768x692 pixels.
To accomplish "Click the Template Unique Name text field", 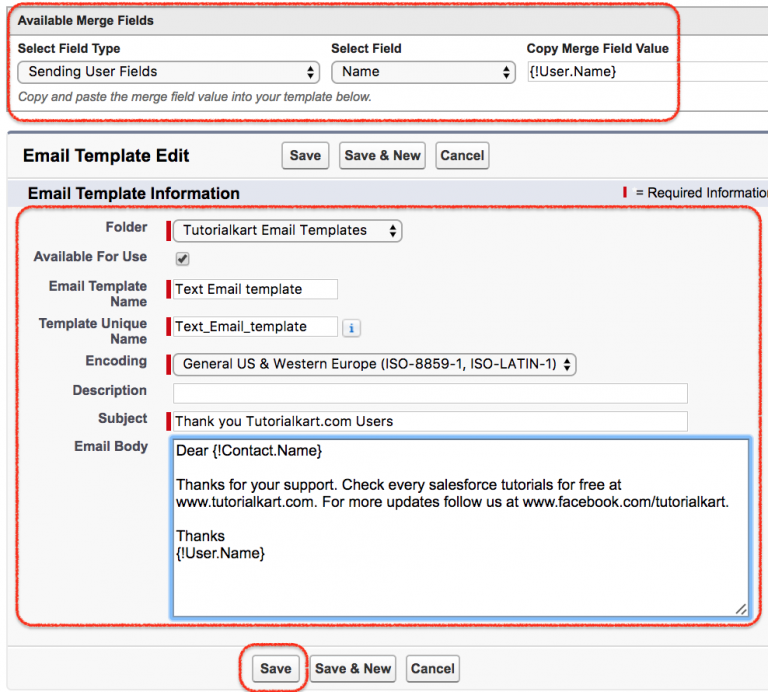I will pyautogui.click(x=255, y=327).
